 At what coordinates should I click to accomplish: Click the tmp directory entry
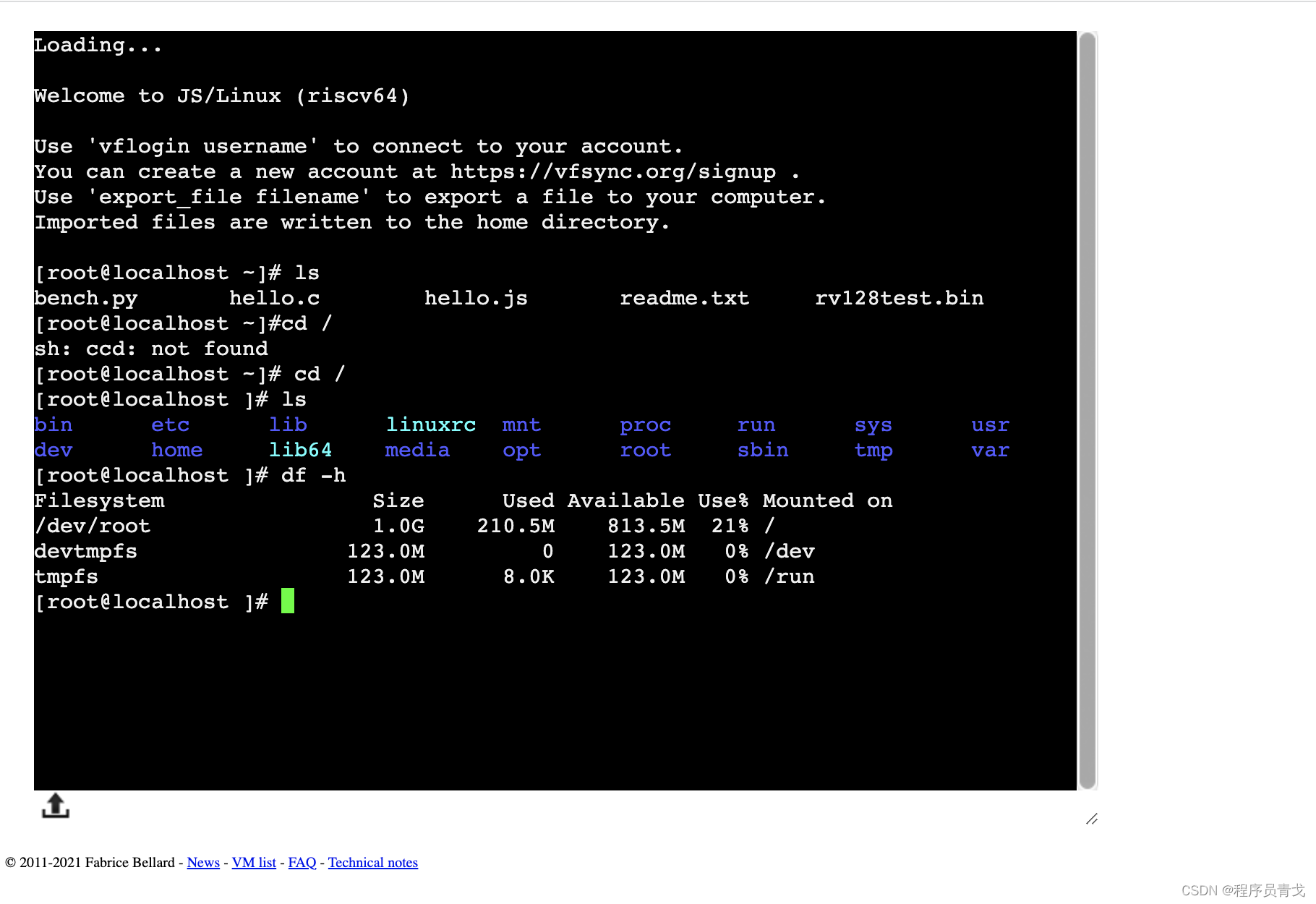click(873, 451)
